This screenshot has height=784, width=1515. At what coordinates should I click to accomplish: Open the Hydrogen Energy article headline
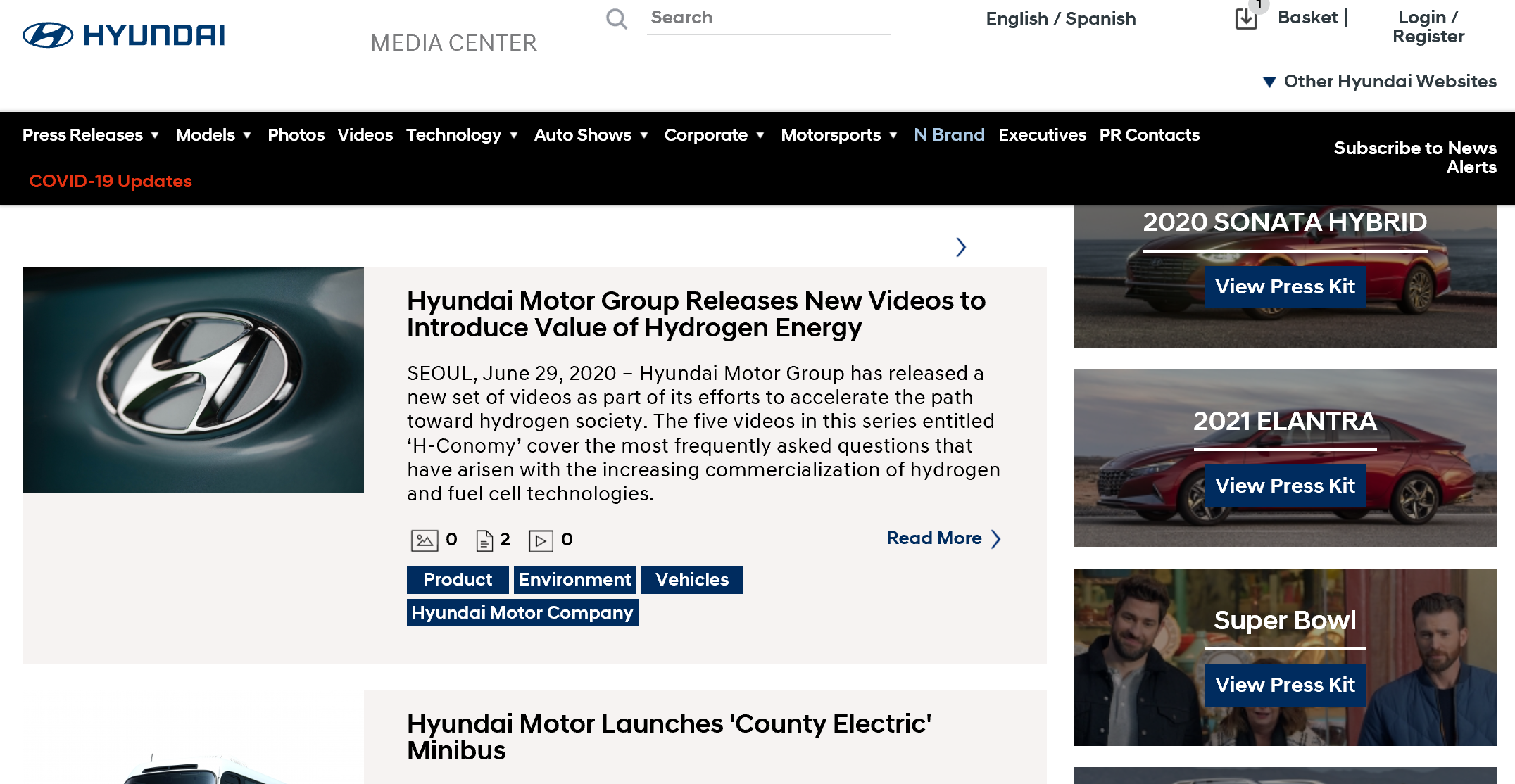click(696, 315)
